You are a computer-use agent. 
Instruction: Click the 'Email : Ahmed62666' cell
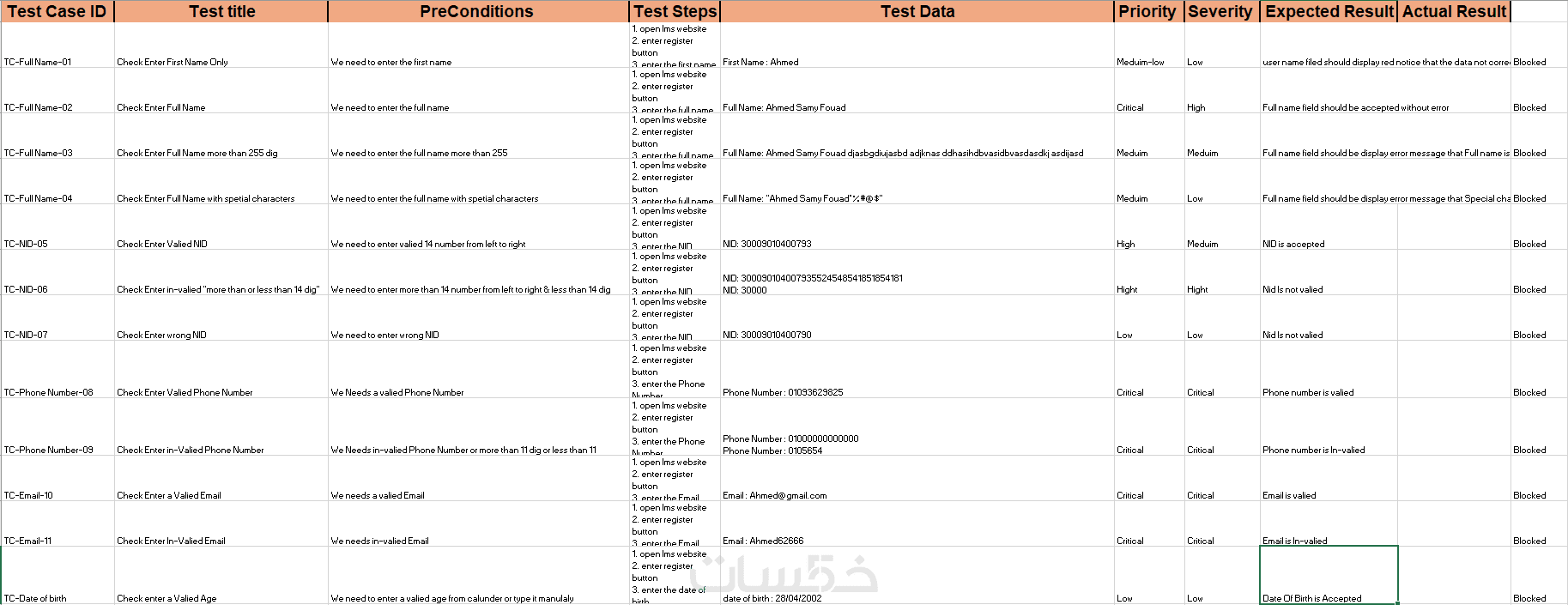pyautogui.click(x=917, y=523)
